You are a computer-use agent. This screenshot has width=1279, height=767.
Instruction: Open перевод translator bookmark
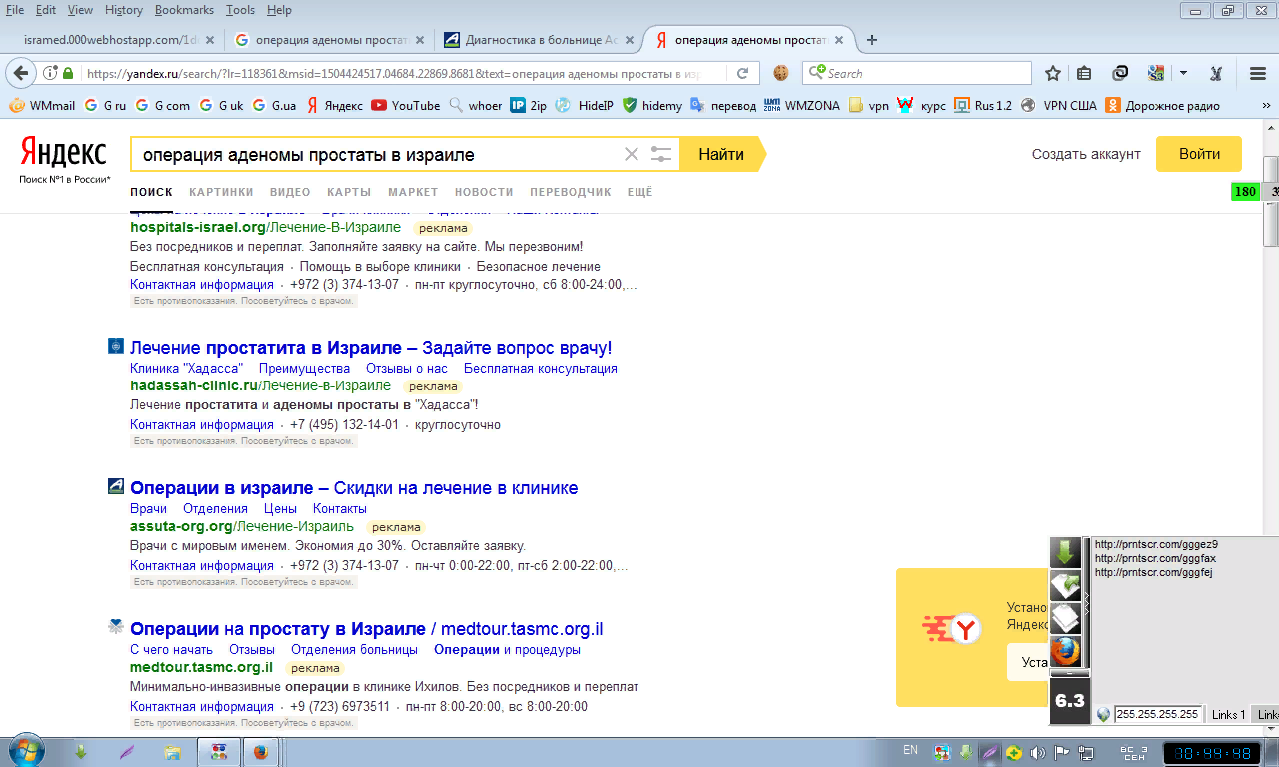point(724,105)
